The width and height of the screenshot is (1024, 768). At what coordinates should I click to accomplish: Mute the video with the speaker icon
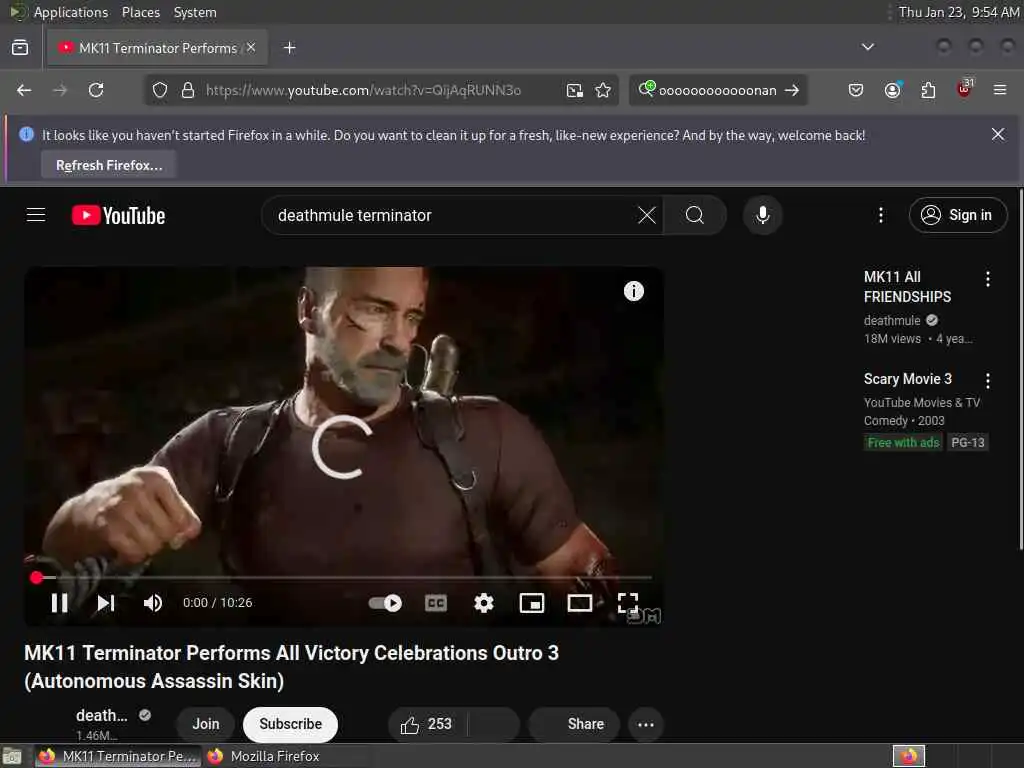153,603
